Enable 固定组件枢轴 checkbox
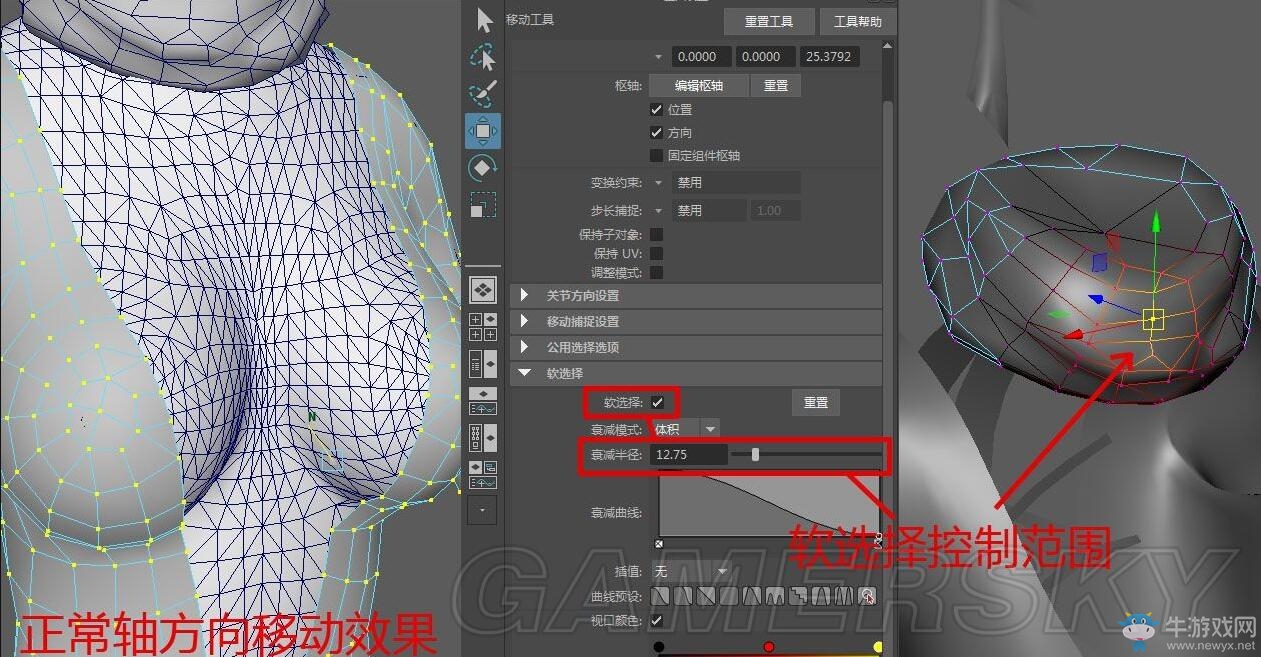 pyautogui.click(x=656, y=155)
